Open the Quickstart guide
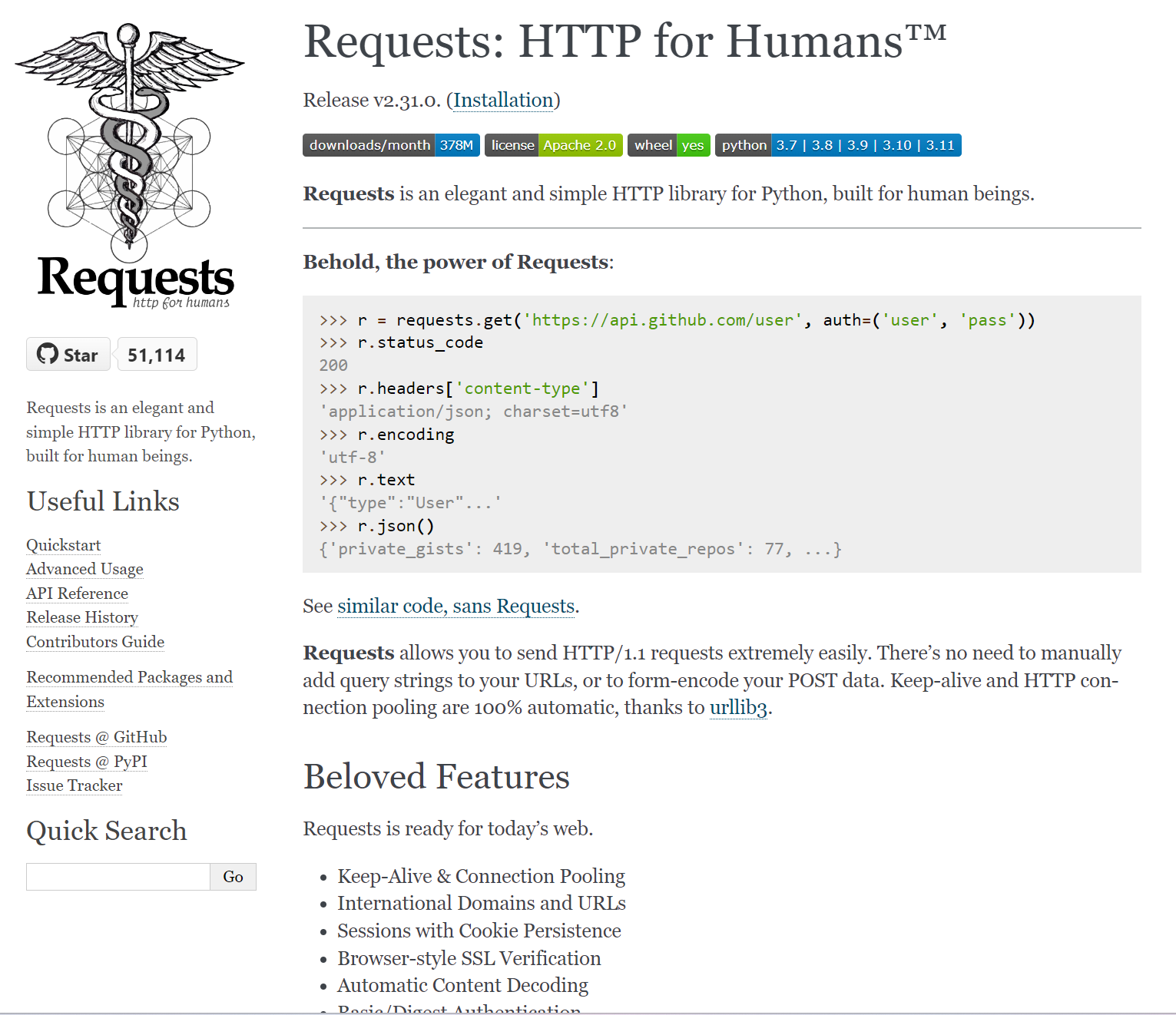The height and width of the screenshot is (1015, 1176). (63, 545)
